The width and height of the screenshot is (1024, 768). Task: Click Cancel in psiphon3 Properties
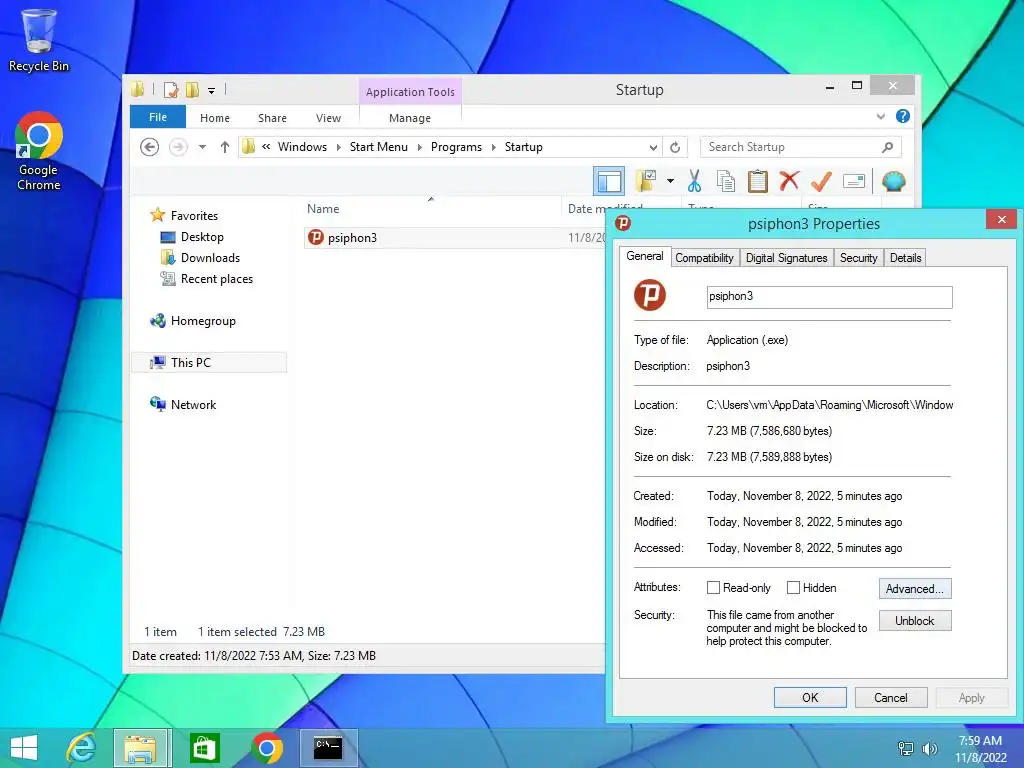pyautogui.click(x=891, y=697)
